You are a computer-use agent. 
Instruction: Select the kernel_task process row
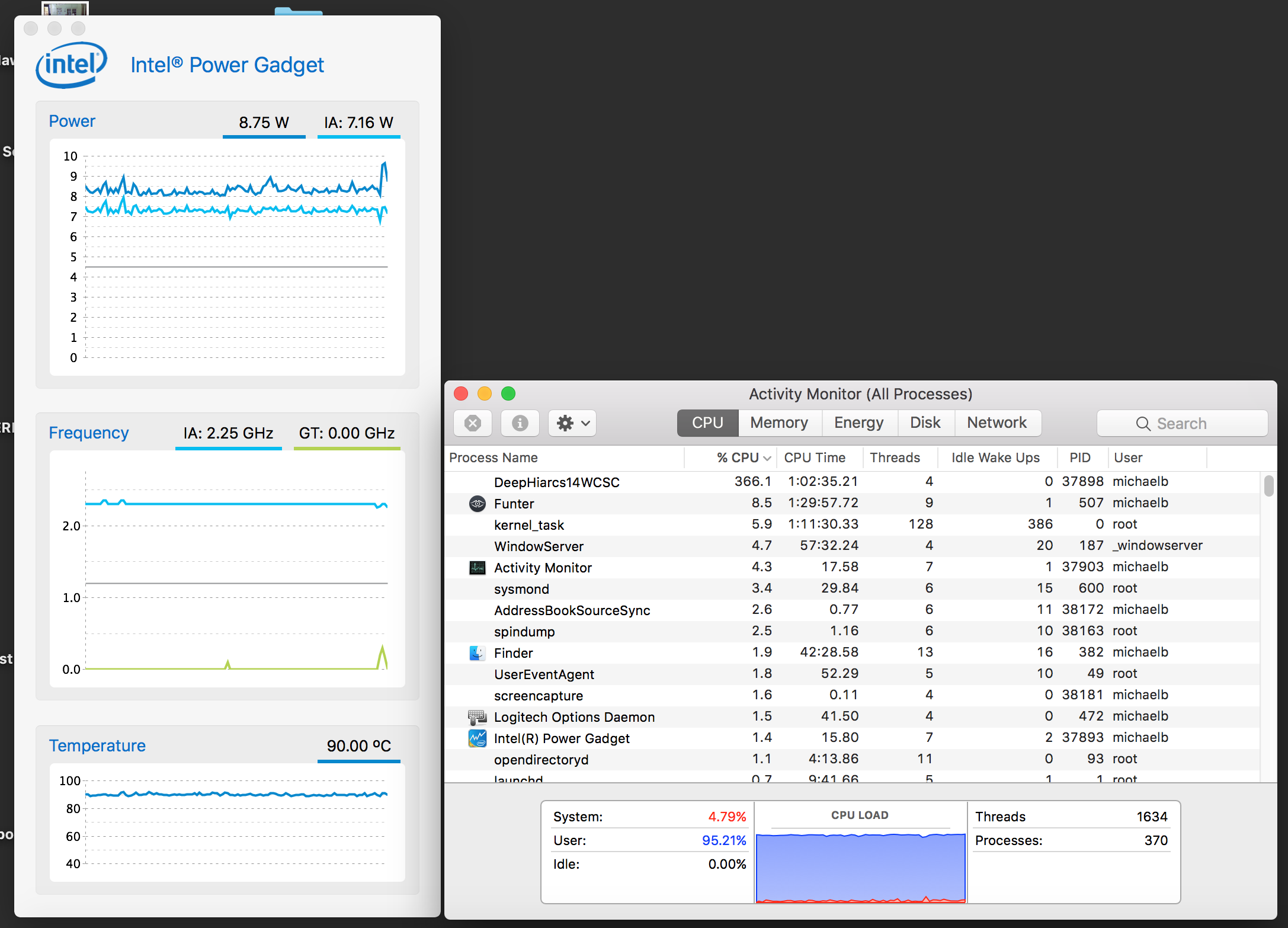(x=852, y=524)
